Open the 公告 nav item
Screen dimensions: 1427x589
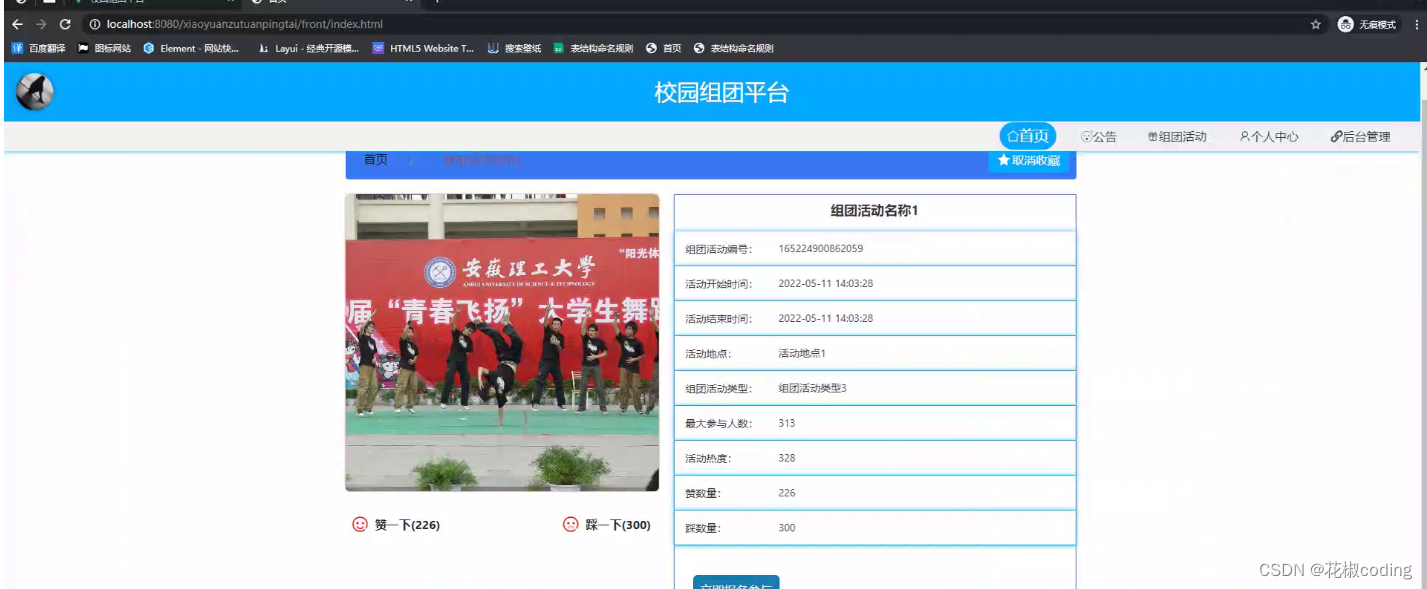(x=1099, y=137)
